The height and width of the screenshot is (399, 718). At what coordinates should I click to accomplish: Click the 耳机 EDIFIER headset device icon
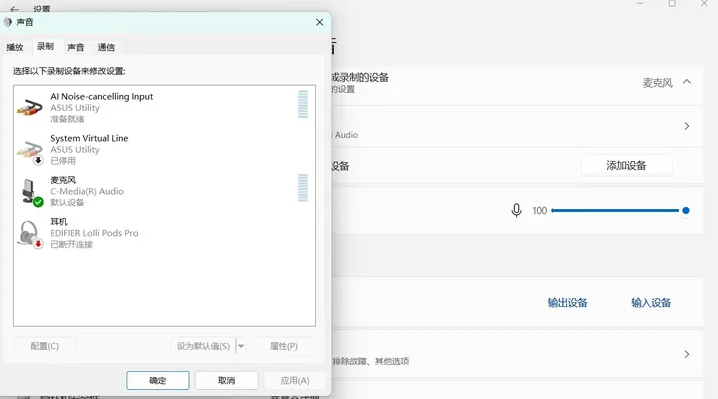(30, 235)
